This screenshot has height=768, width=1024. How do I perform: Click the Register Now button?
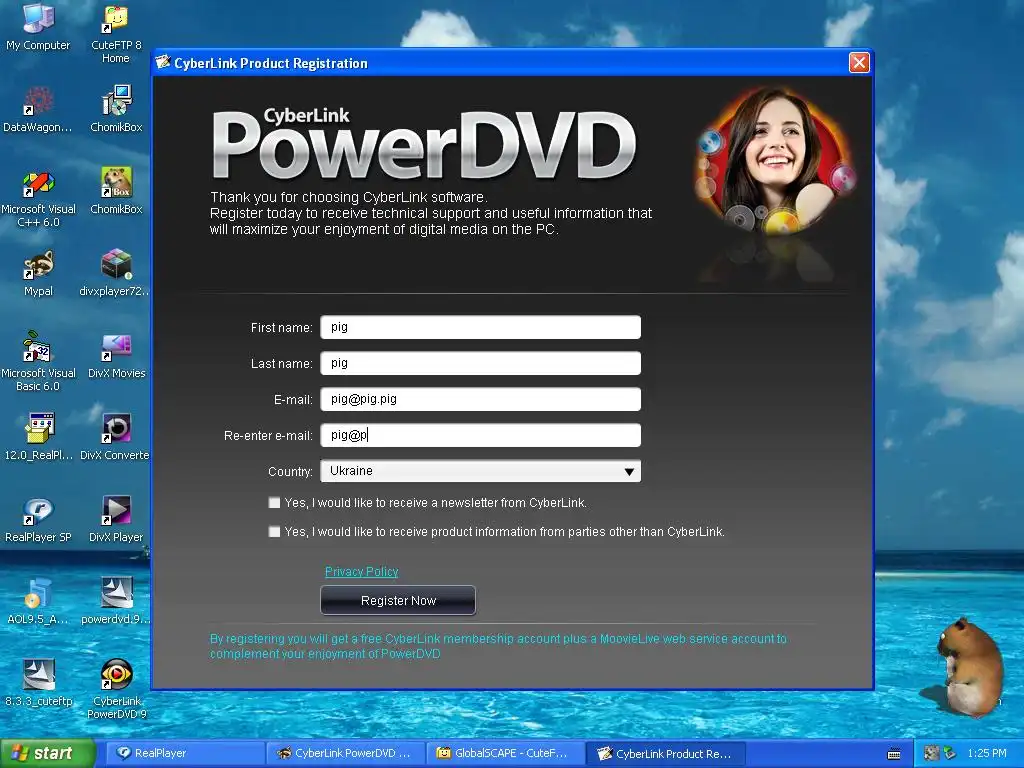click(398, 600)
